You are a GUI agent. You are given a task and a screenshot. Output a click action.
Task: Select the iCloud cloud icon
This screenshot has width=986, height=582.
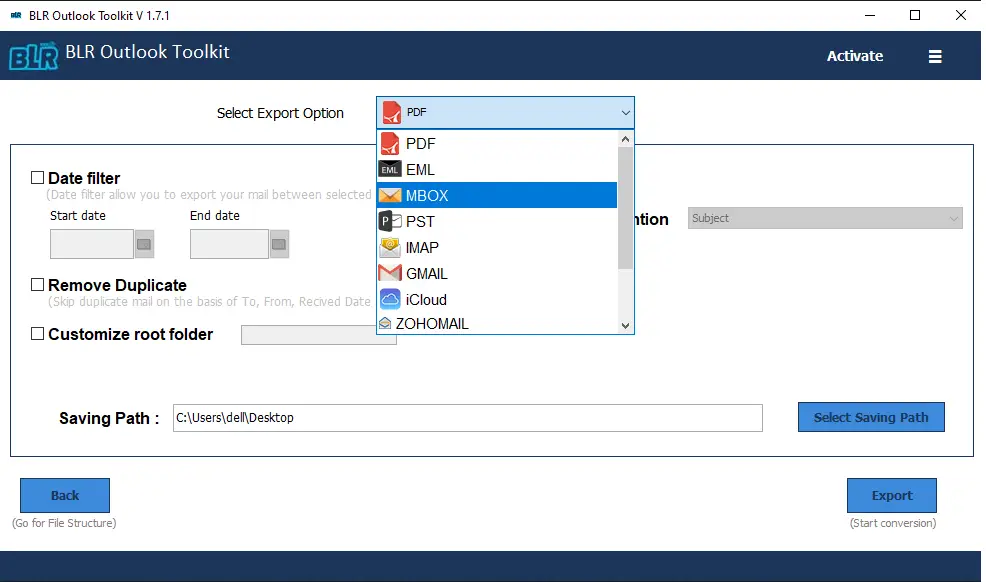click(x=391, y=299)
